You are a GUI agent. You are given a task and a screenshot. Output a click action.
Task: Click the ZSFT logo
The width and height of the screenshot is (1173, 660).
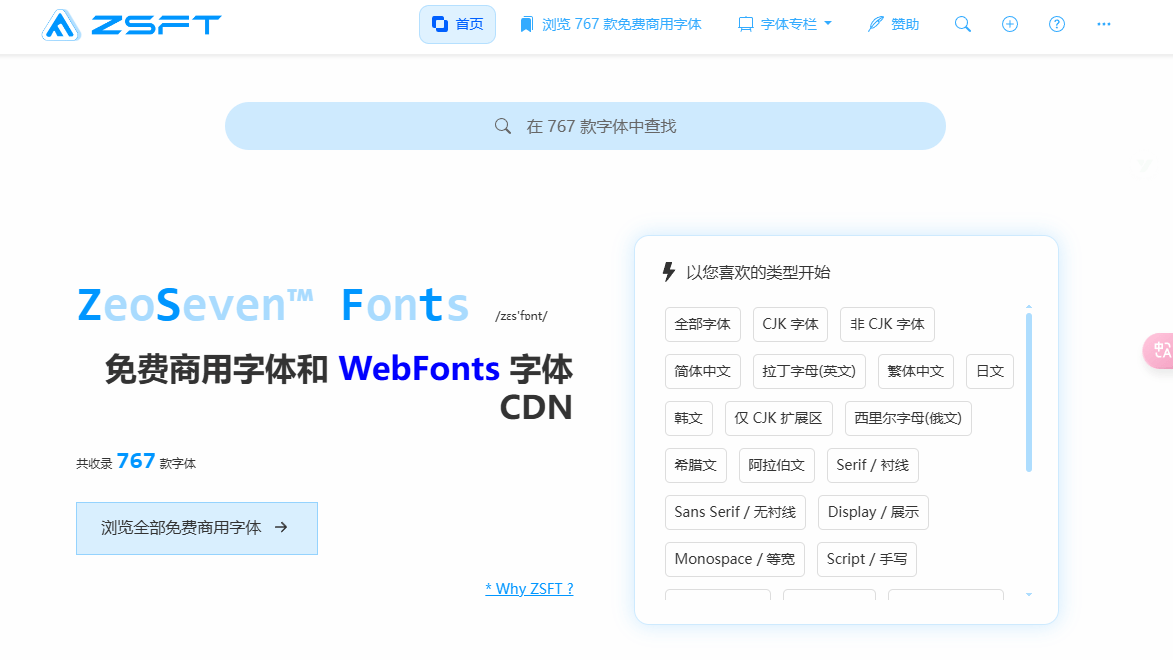[131, 24]
